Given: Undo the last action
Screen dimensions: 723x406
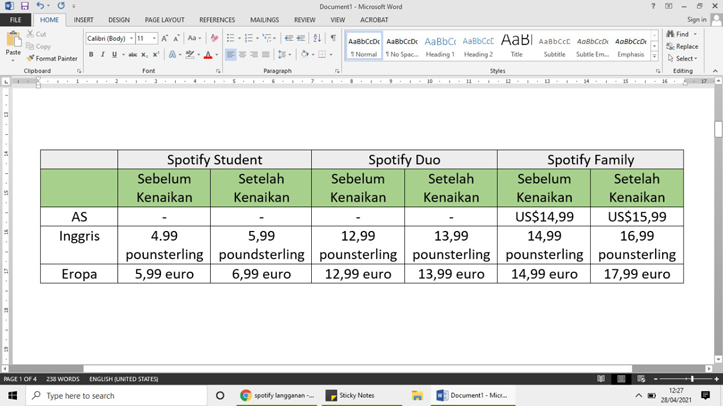Looking at the screenshot, I should (40, 6).
